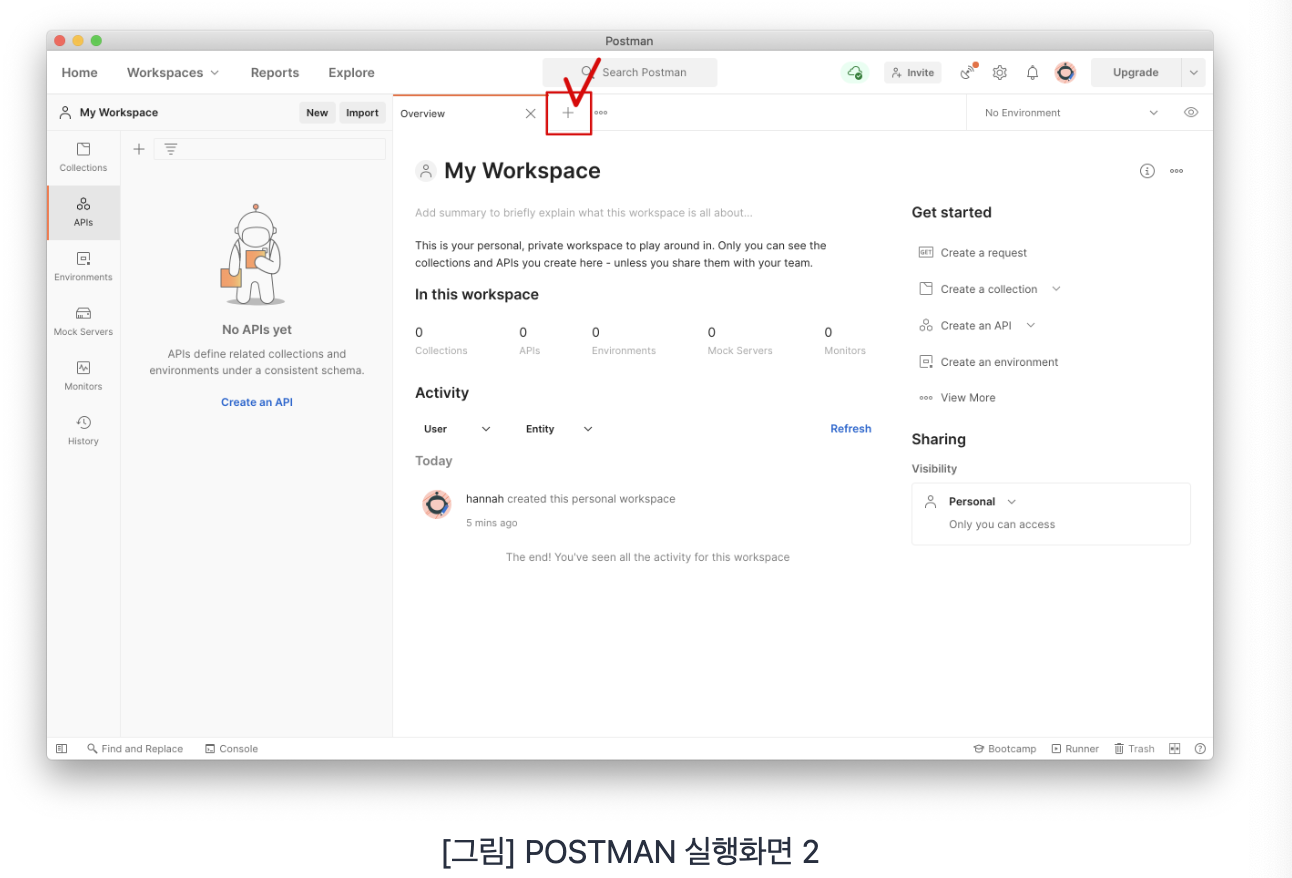This screenshot has width=1292, height=878.
Task: Click the user avatar in header
Action: (x=1066, y=72)
